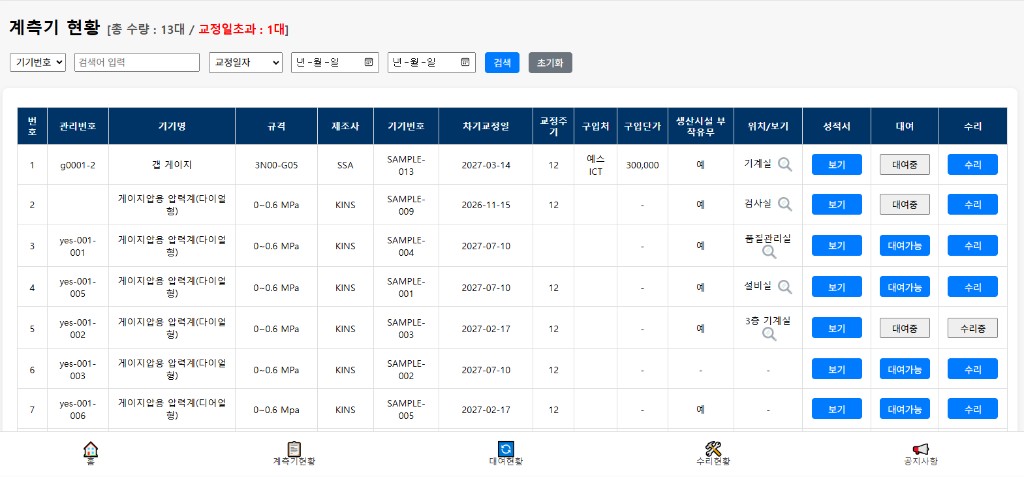Click 대여가능 button in SAMPLE-005 row
Viewport: 1024px width, 477px height.
coord(904,408)
